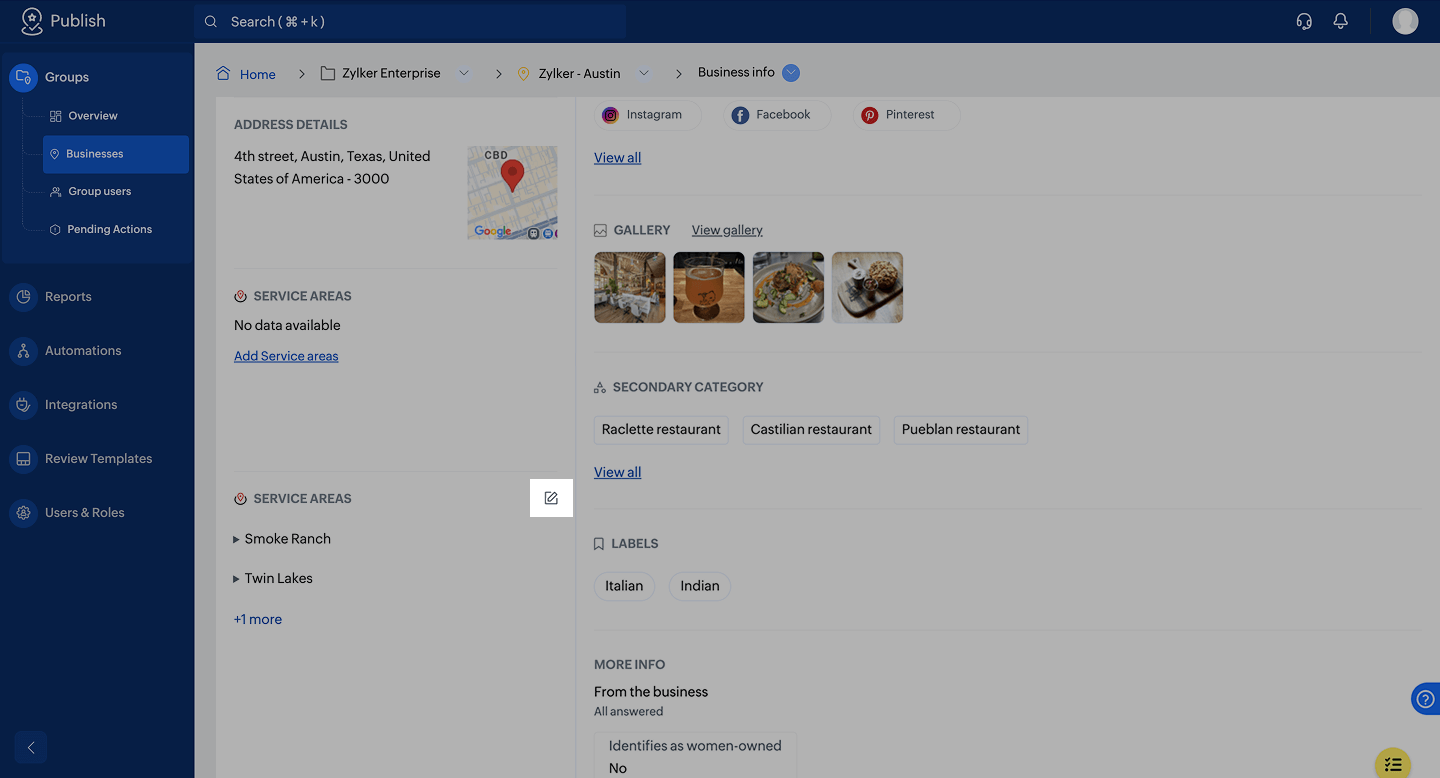1440x778 pixels.
Task: Open the notifications bell
Action: pyautogui.click(x=1341, y=21)
